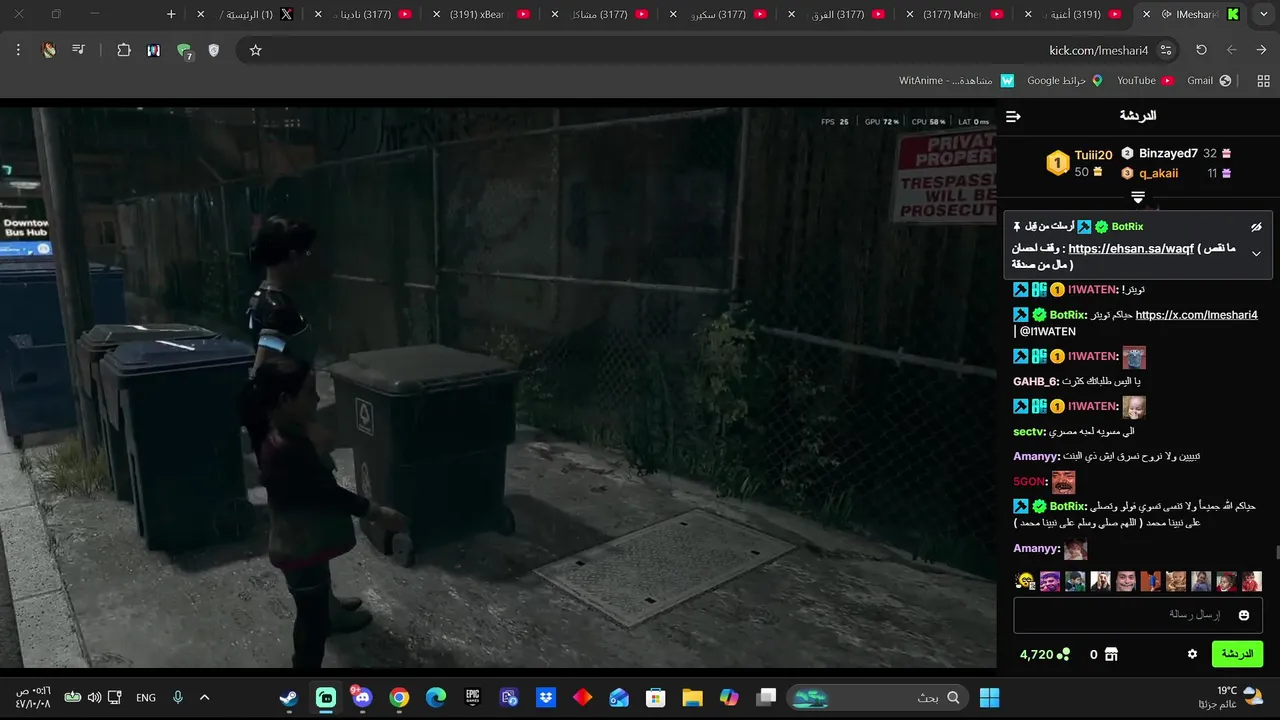Click the sectv chat username
The image size is (1280, 720).
pos(1029,431)
